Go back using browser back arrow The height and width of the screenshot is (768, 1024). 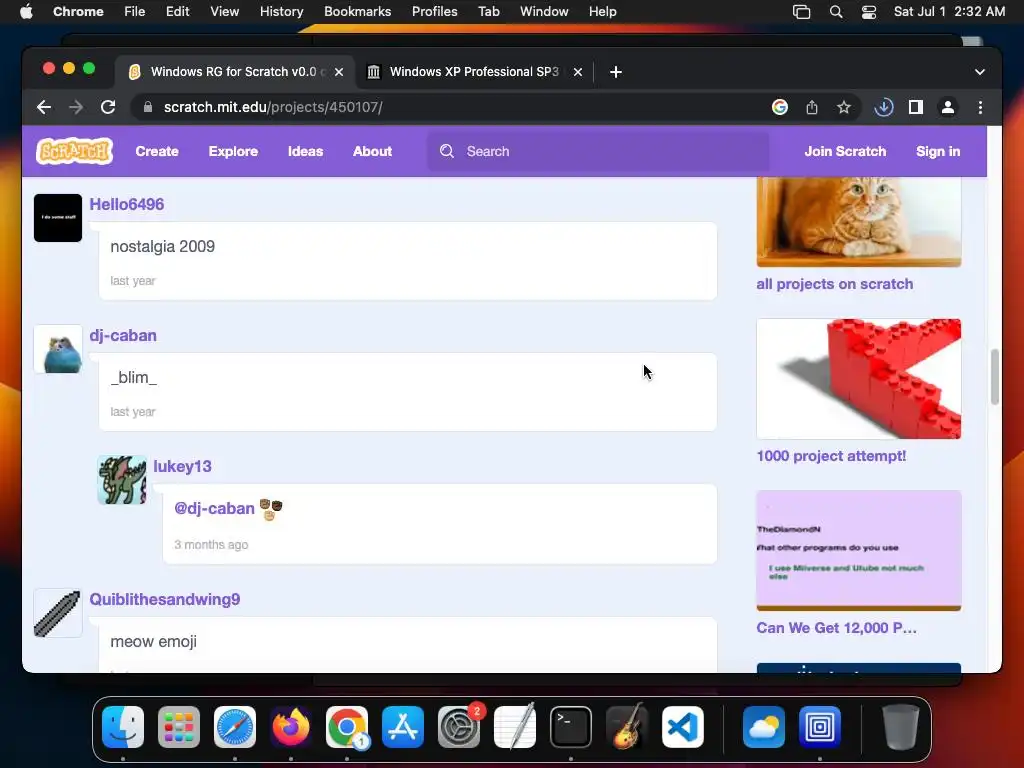(44, 107)
